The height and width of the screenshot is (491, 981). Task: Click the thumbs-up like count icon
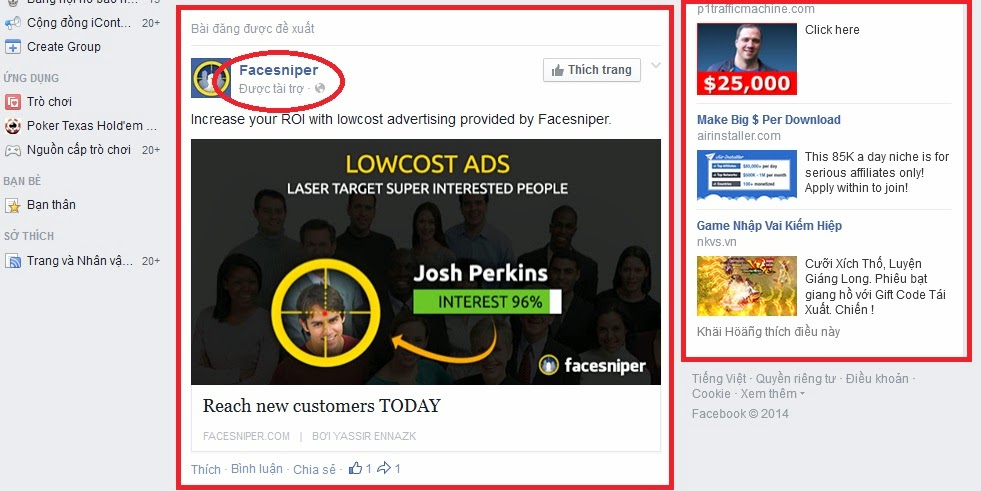pos(355,468)
